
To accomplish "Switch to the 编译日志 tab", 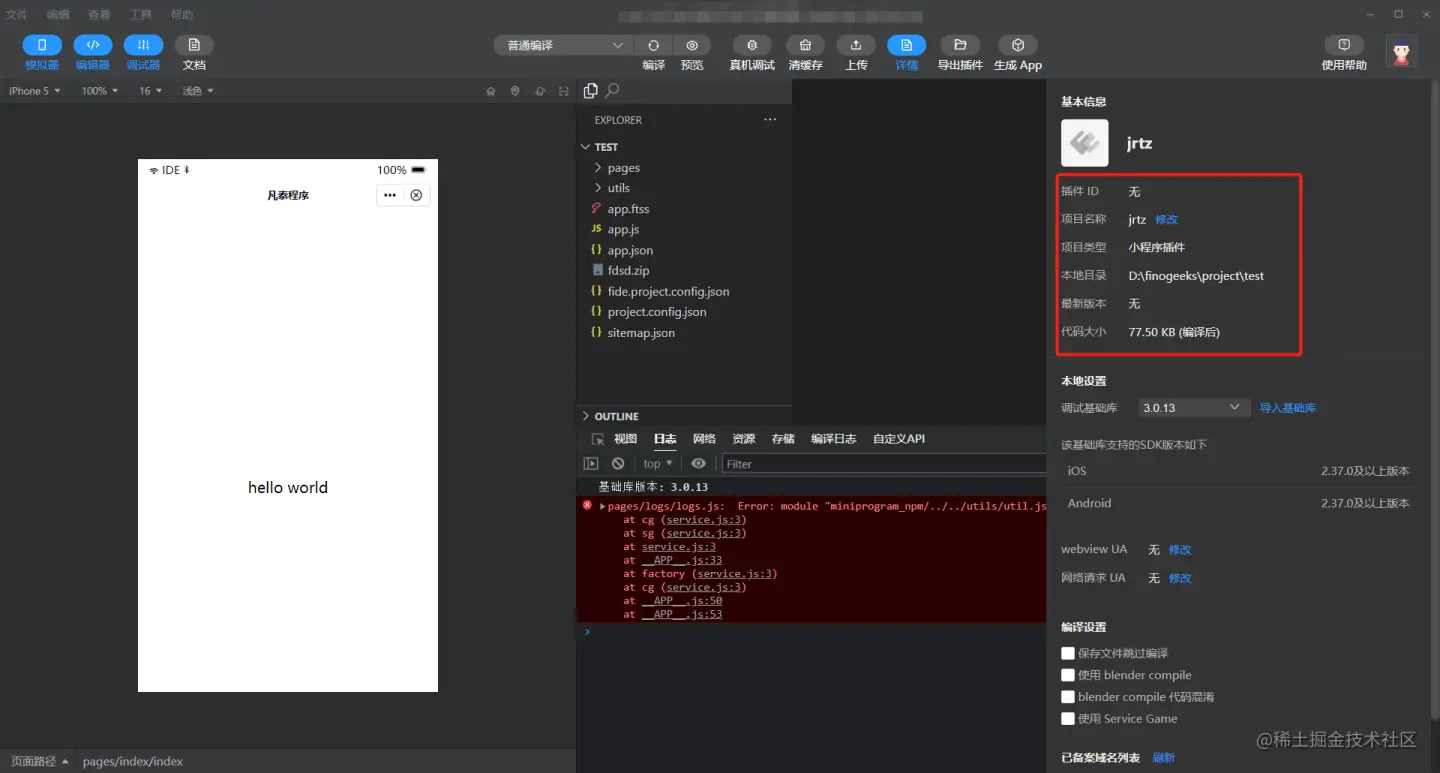I will click(x=834, y=439).
